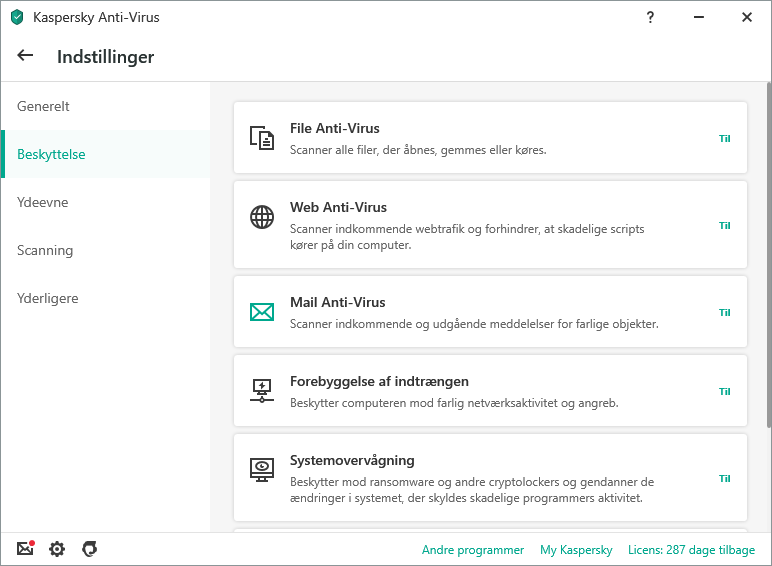The image size is (772, 566).
Task: Click text 'Scanner alle filer, der åbnes'
Action: coord(363,150)
